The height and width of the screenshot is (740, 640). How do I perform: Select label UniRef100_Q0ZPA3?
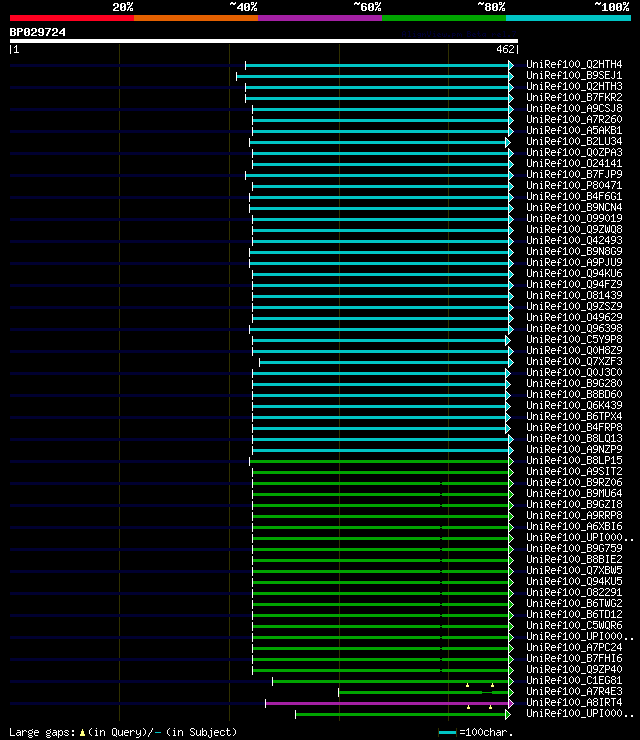pyautogui.click(x=574, y=152)
